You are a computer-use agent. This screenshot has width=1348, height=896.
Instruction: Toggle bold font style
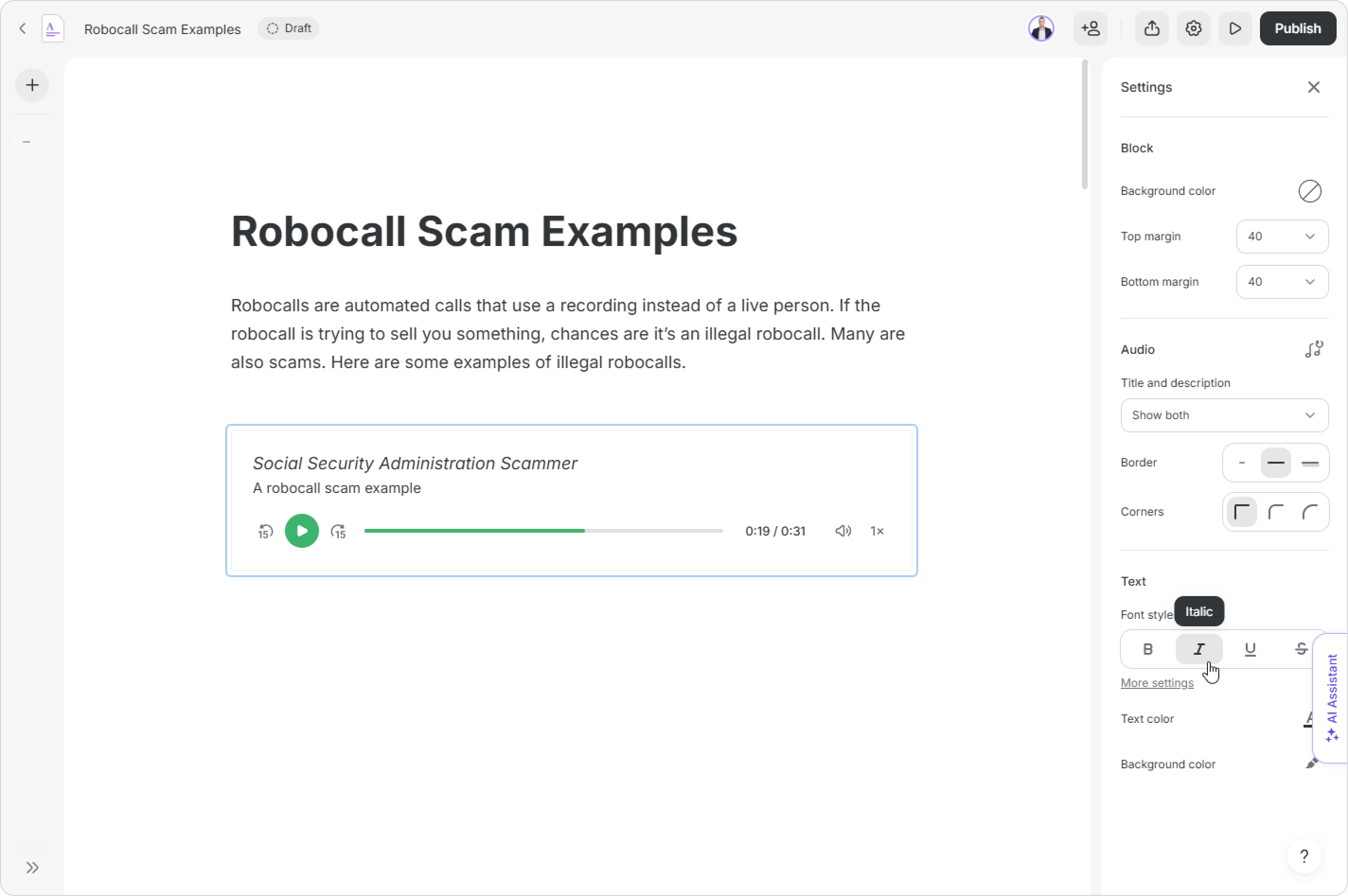(x=1147, y=649)
